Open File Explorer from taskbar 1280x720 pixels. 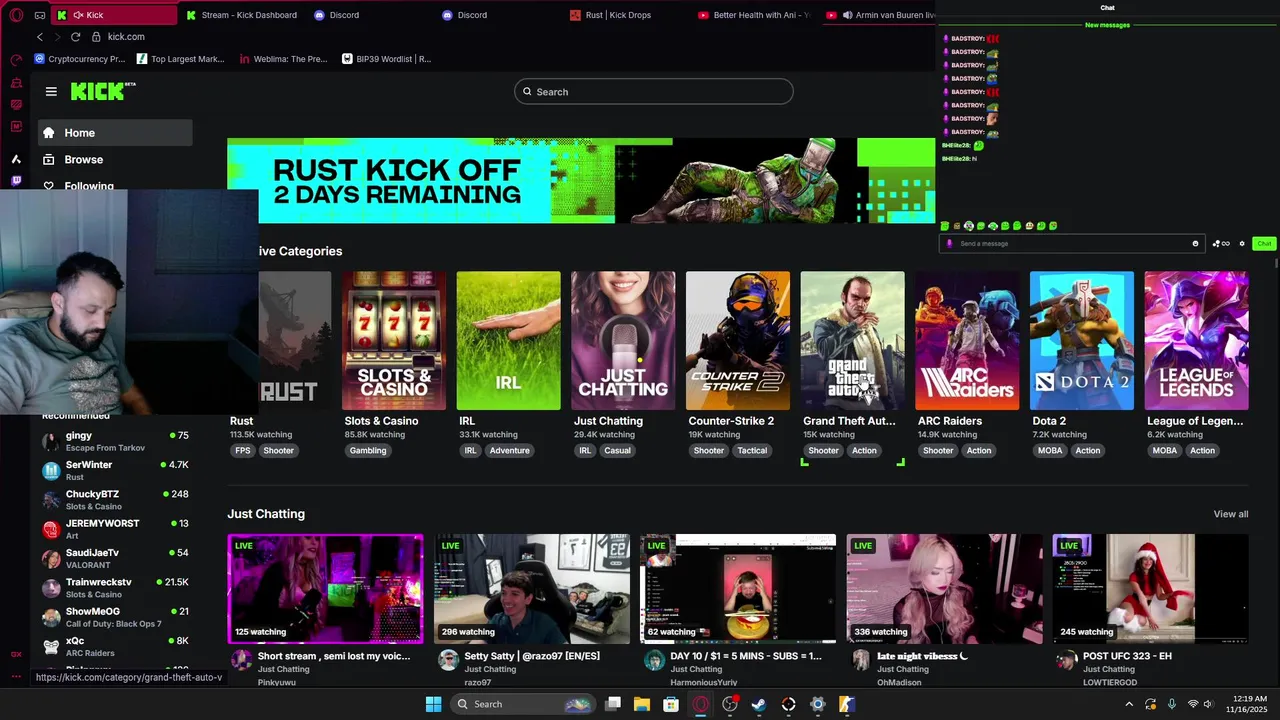pyautogui.click(x=642, y=704)
